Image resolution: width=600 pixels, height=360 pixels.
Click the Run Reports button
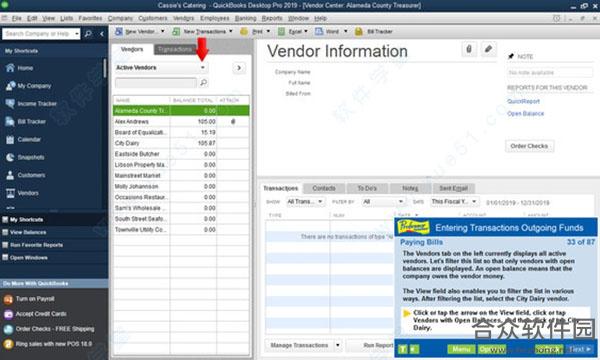coord(370,345)
